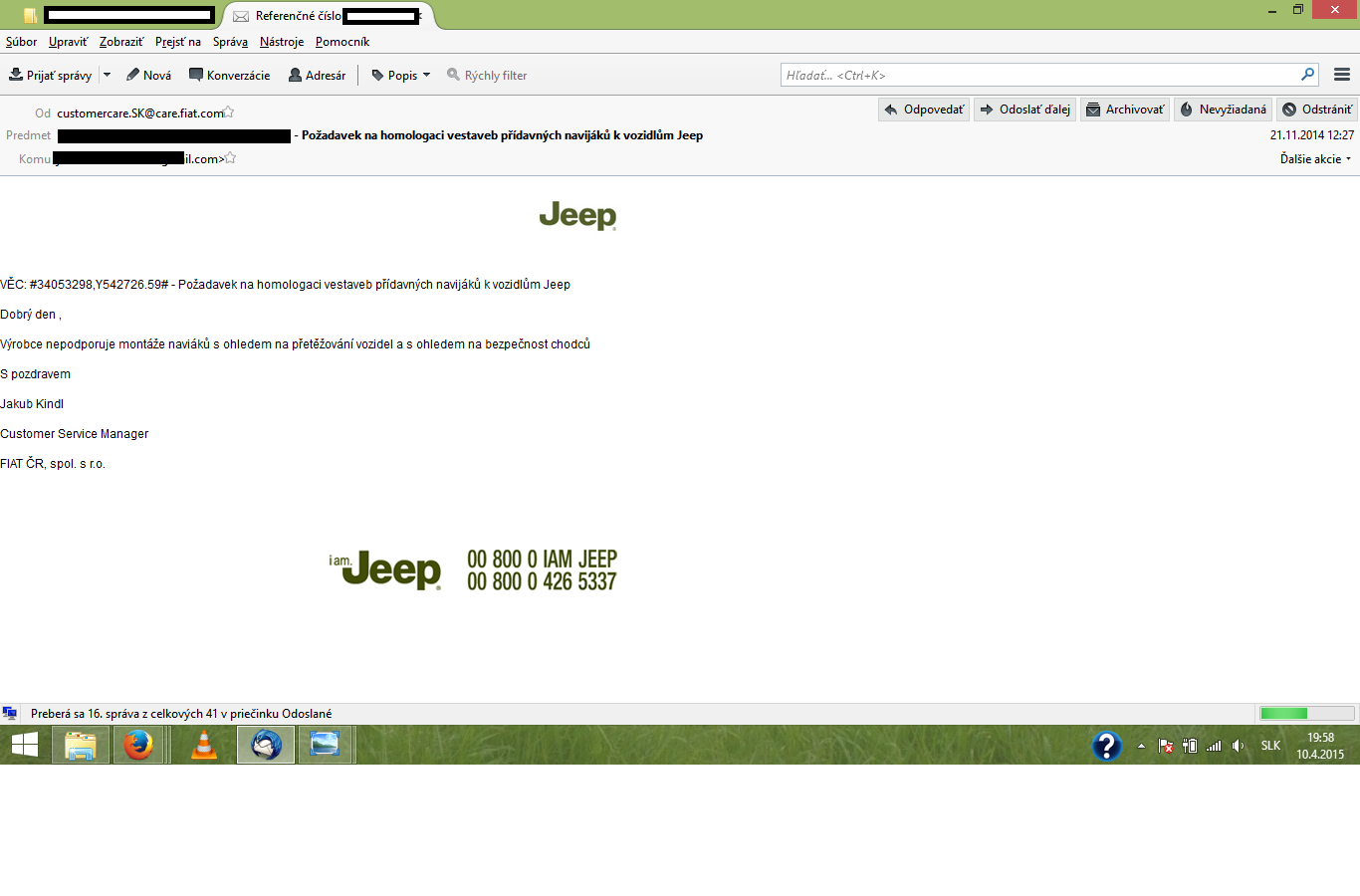This screenshot has height=896, width=1360.
Task: Show hidden tray icons arrow
Action: click(x=1141, y=746)
